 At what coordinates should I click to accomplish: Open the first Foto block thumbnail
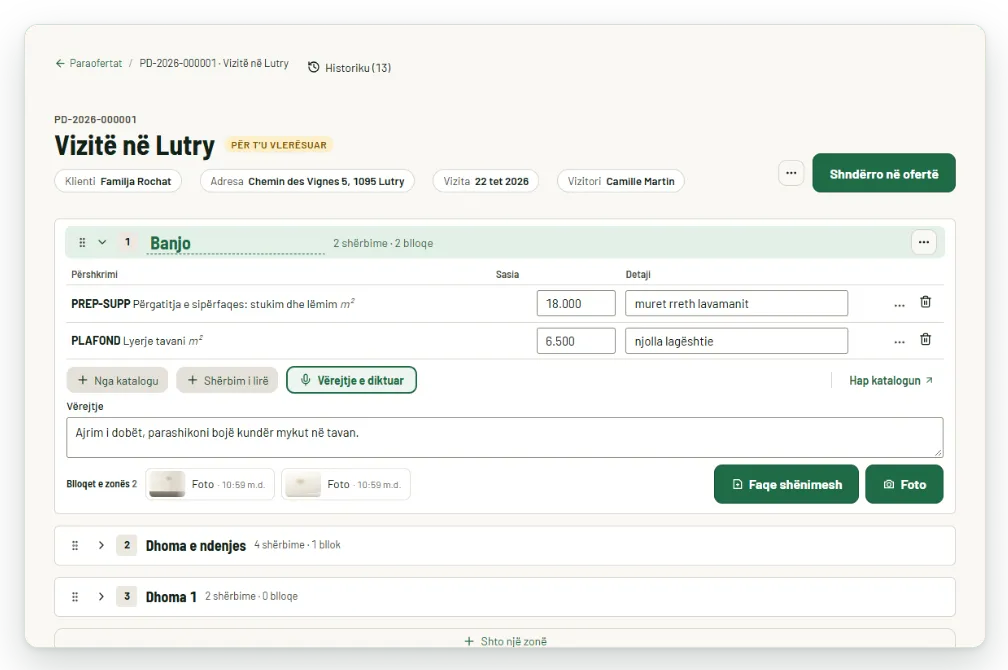coord(210,484)
